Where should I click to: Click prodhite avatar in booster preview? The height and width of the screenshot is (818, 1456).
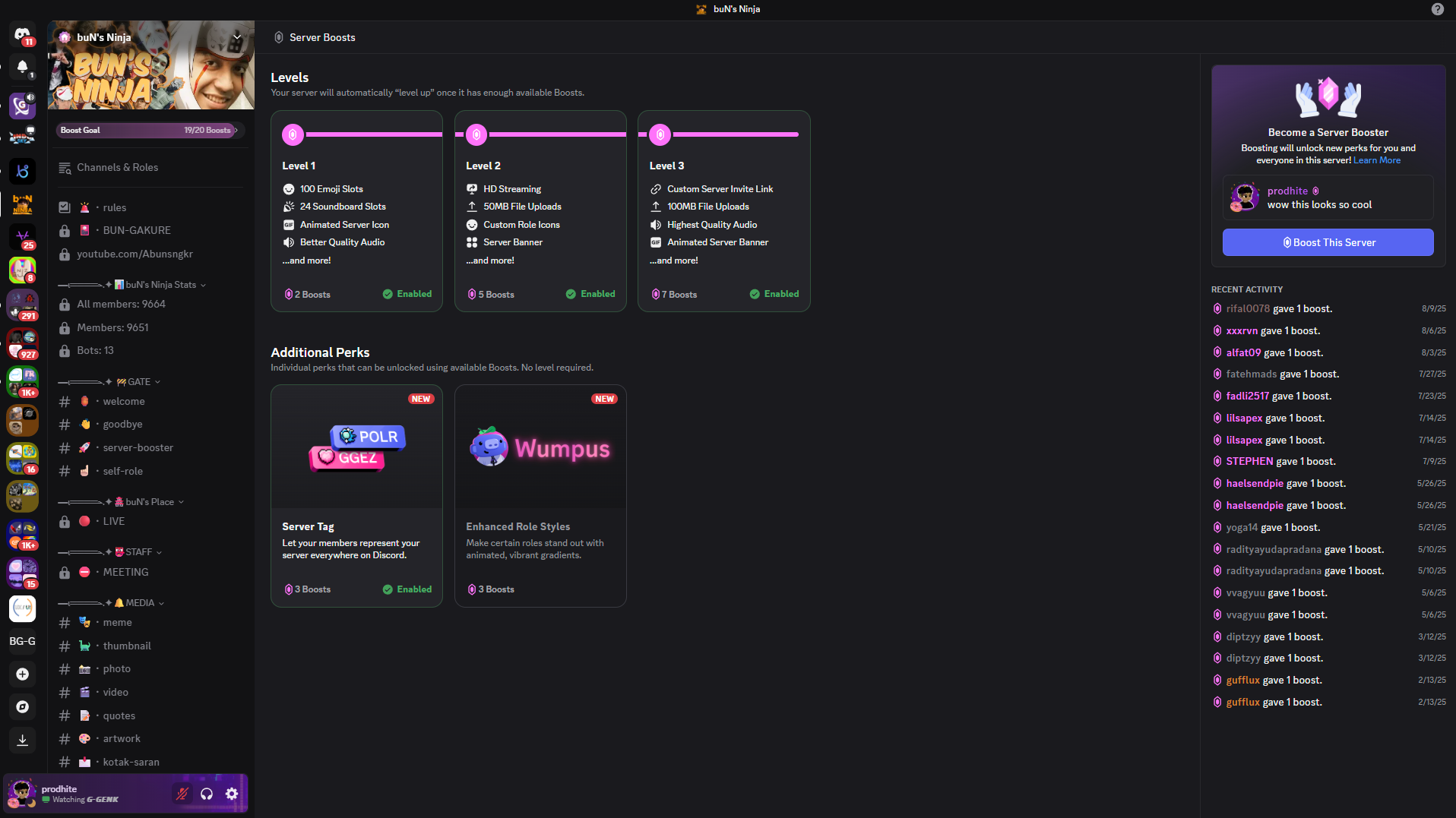click(1245, 197)
